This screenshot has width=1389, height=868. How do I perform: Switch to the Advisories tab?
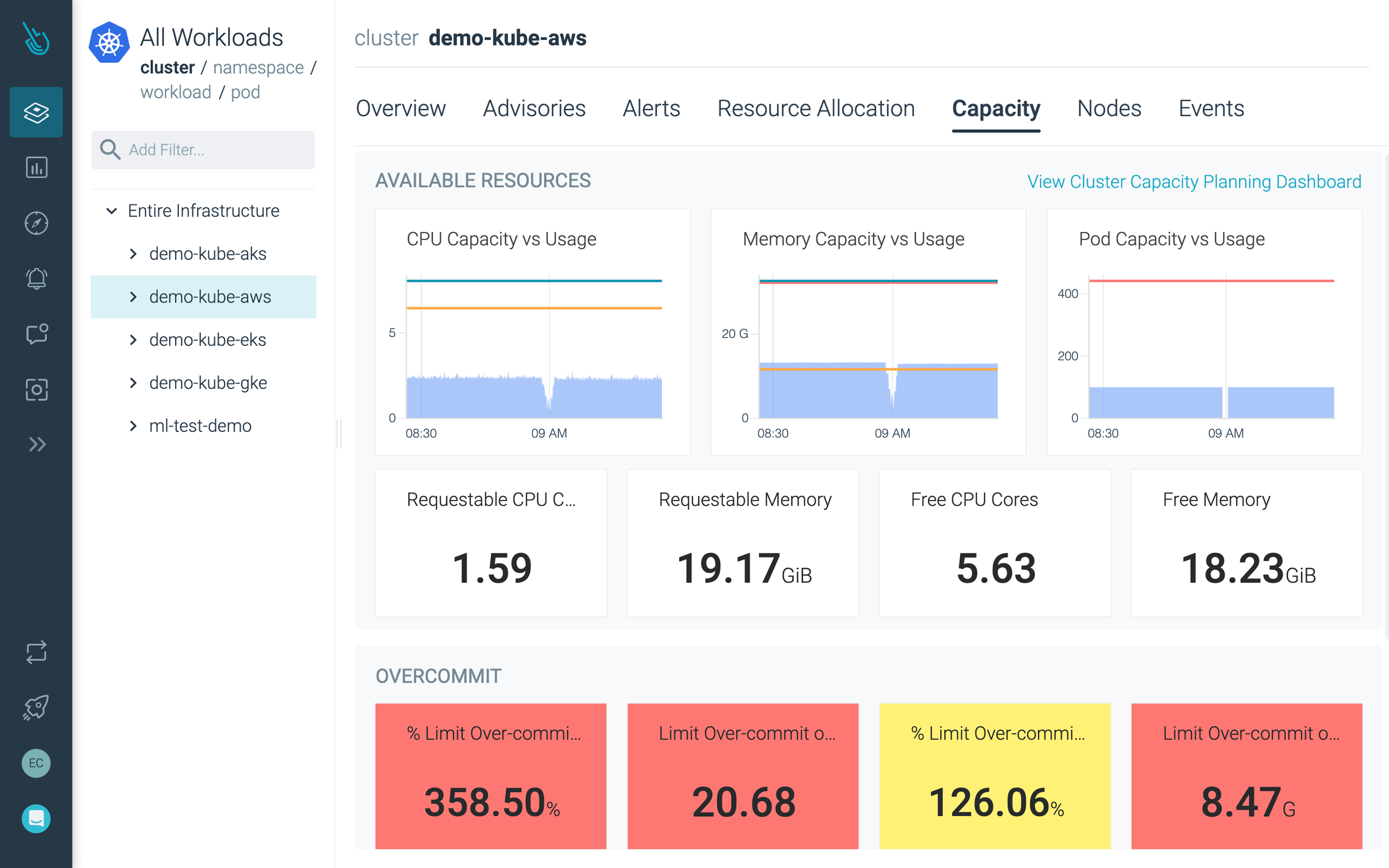534,108
